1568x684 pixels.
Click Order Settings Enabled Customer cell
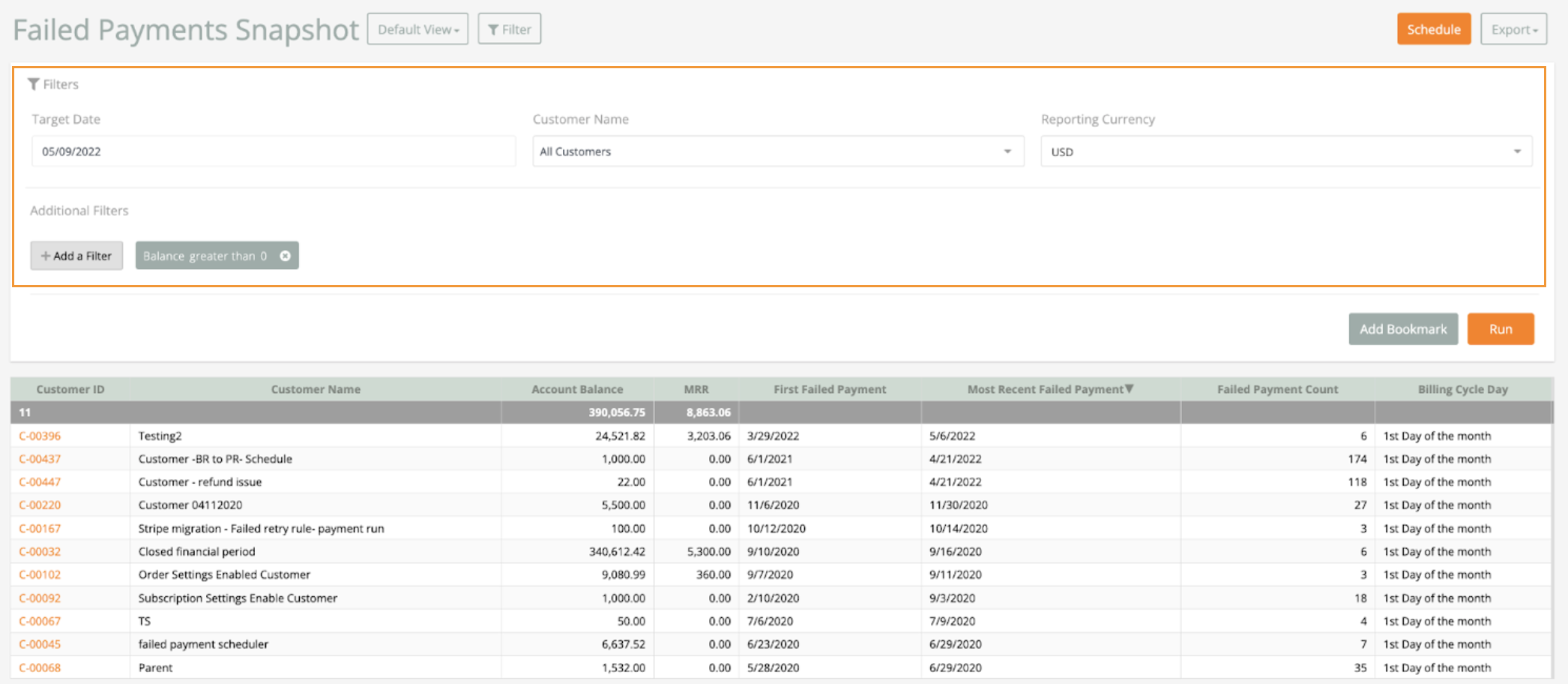[x=316, y=575]
